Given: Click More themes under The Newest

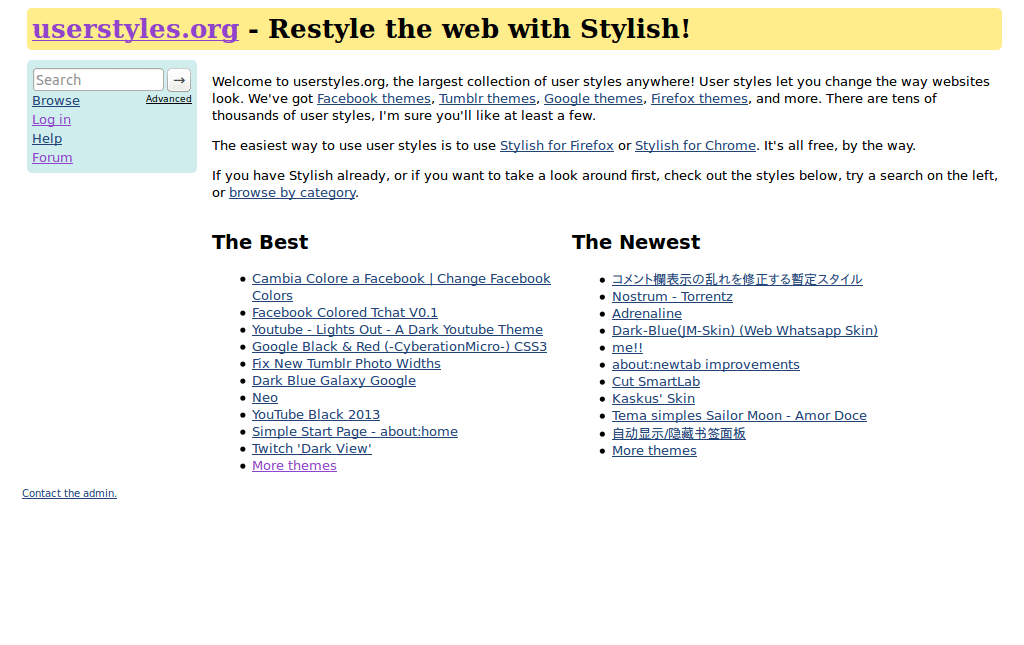Looking at the screenshot, I should click(654, 450).
